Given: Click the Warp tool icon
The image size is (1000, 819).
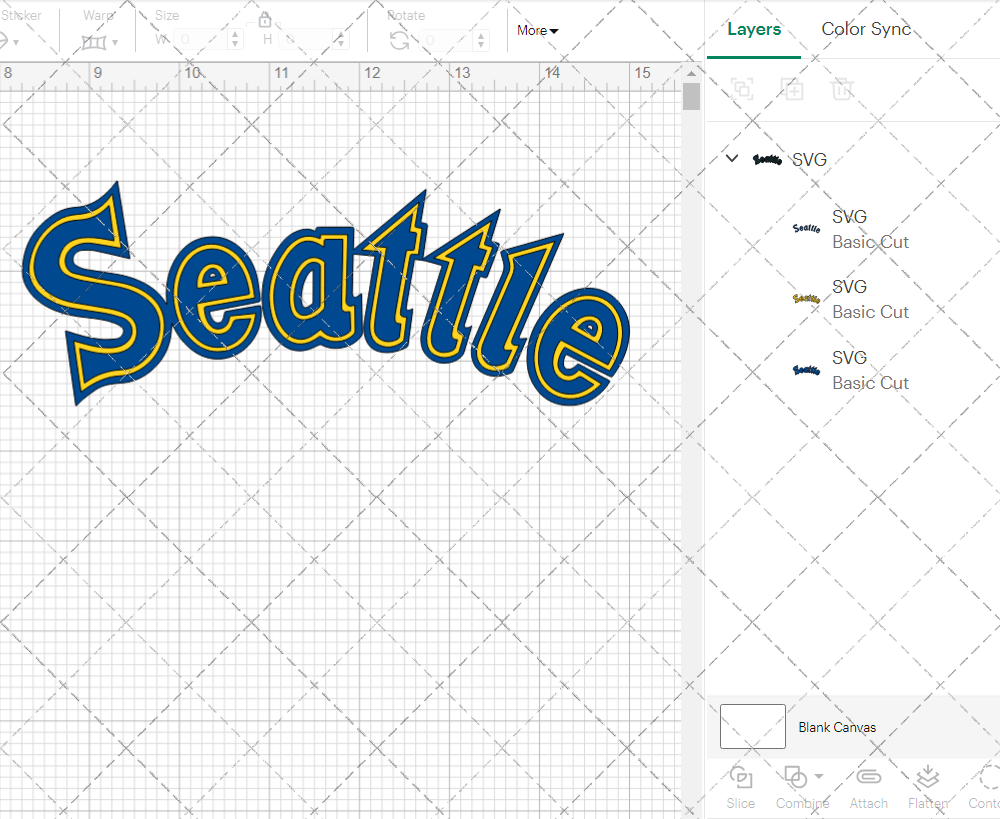Looking at the screenshot, I should point(94,42).
